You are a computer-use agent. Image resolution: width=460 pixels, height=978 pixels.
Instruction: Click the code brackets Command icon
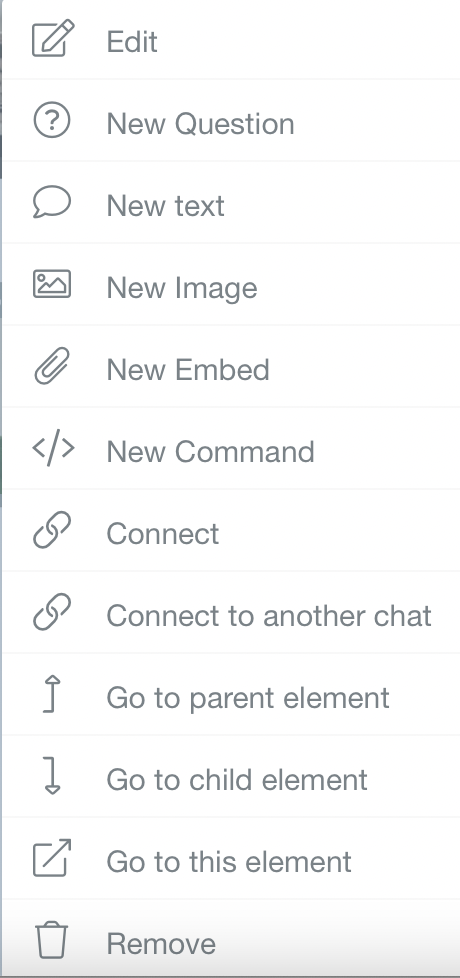tap(53, 448)
